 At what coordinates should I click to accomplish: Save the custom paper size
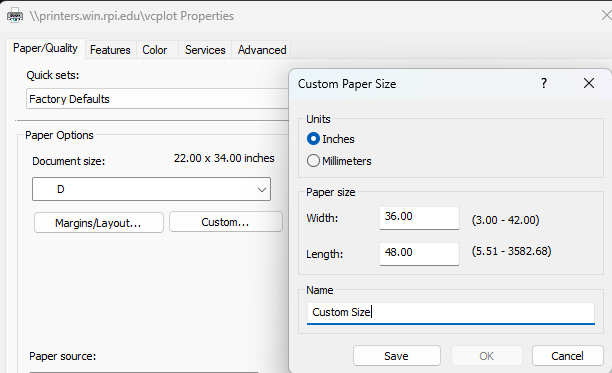click(397, 356)
